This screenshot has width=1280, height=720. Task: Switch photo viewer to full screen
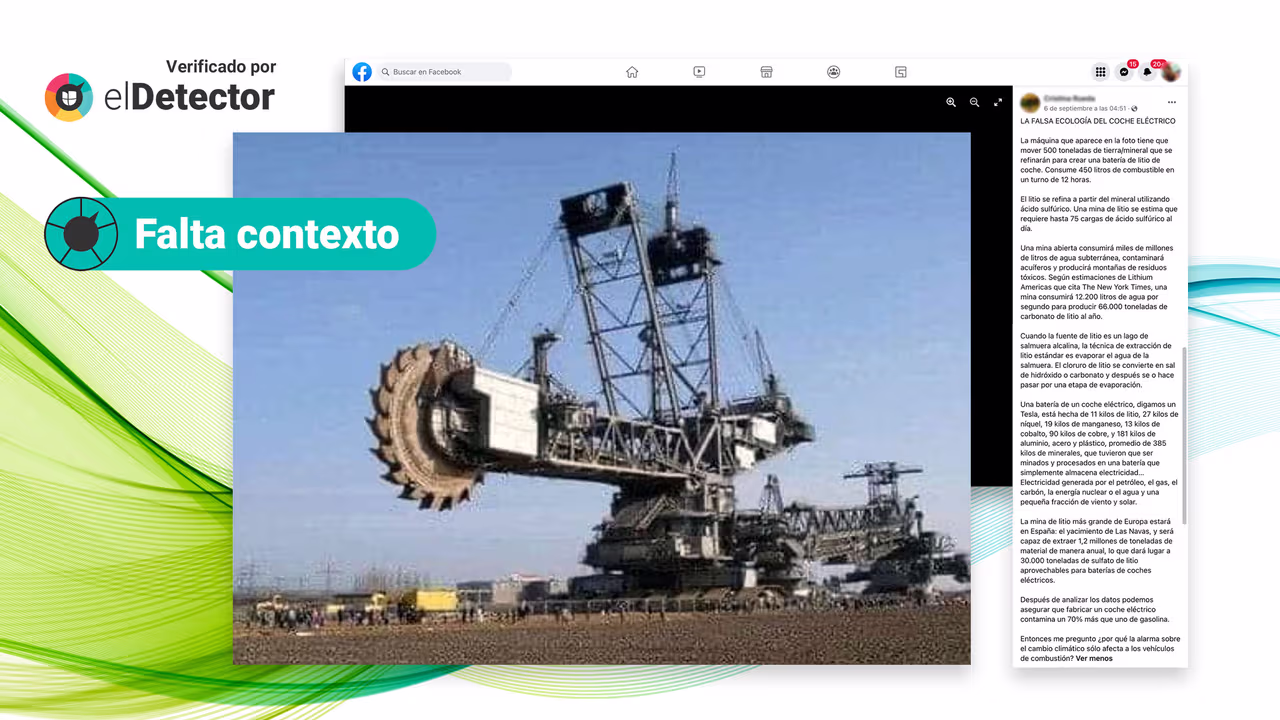pos(998,102)
